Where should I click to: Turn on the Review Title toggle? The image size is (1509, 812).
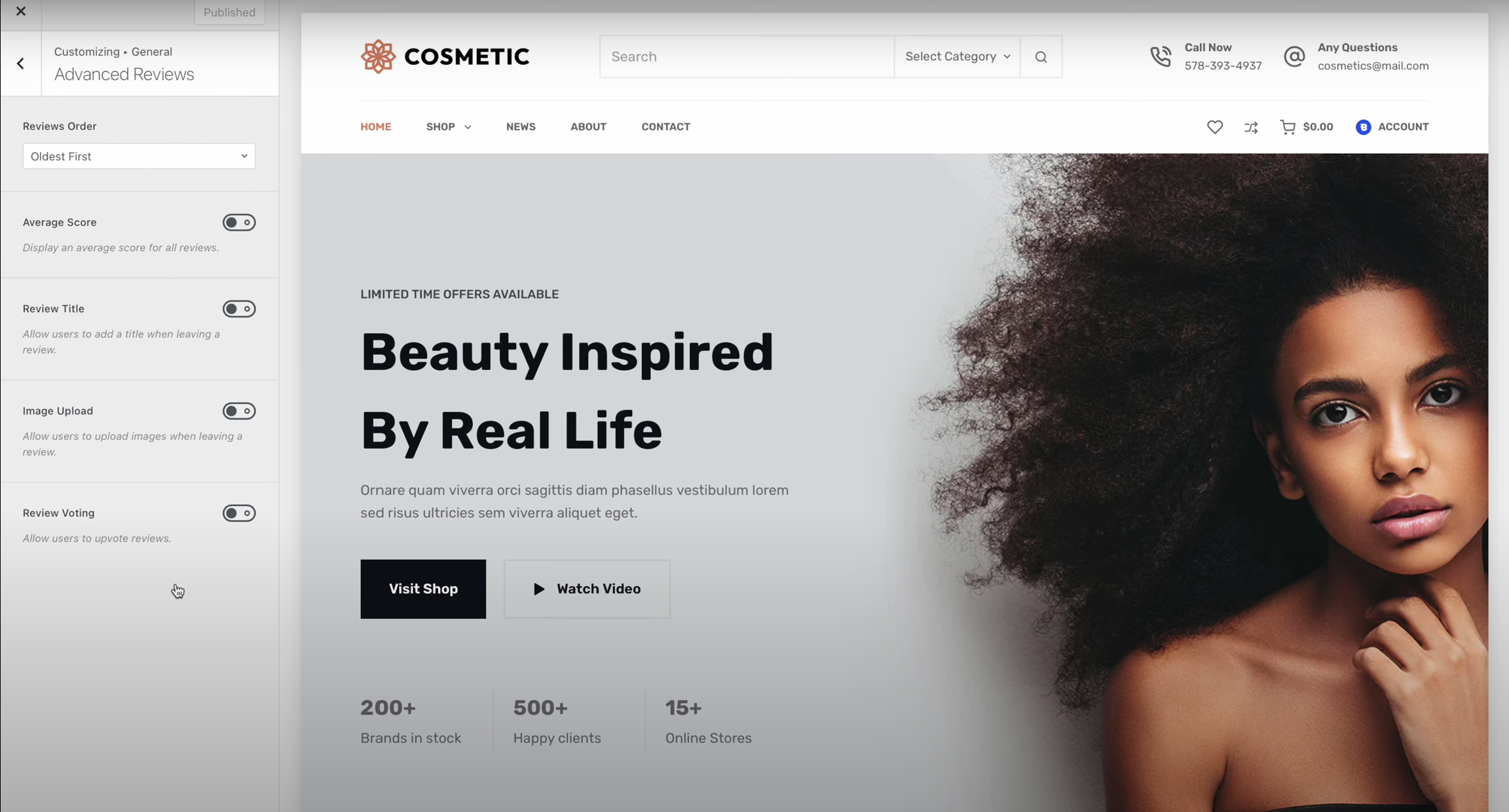[239, 309]
